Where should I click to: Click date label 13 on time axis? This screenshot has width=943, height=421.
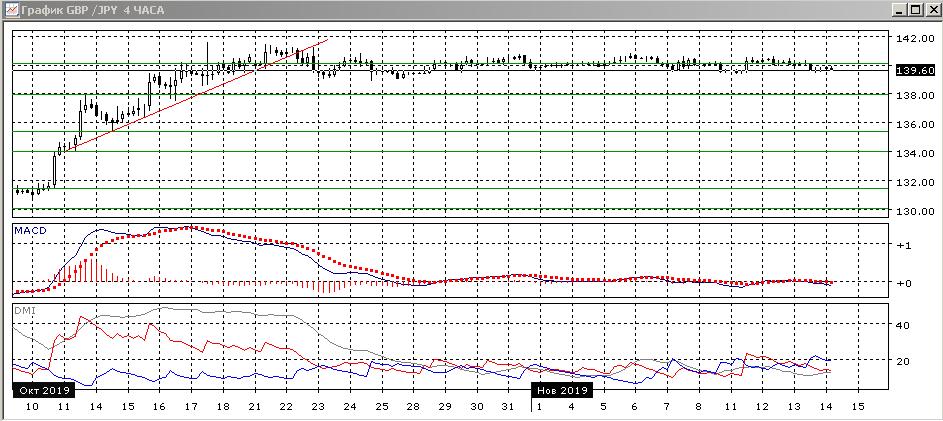tap(794, 407)
